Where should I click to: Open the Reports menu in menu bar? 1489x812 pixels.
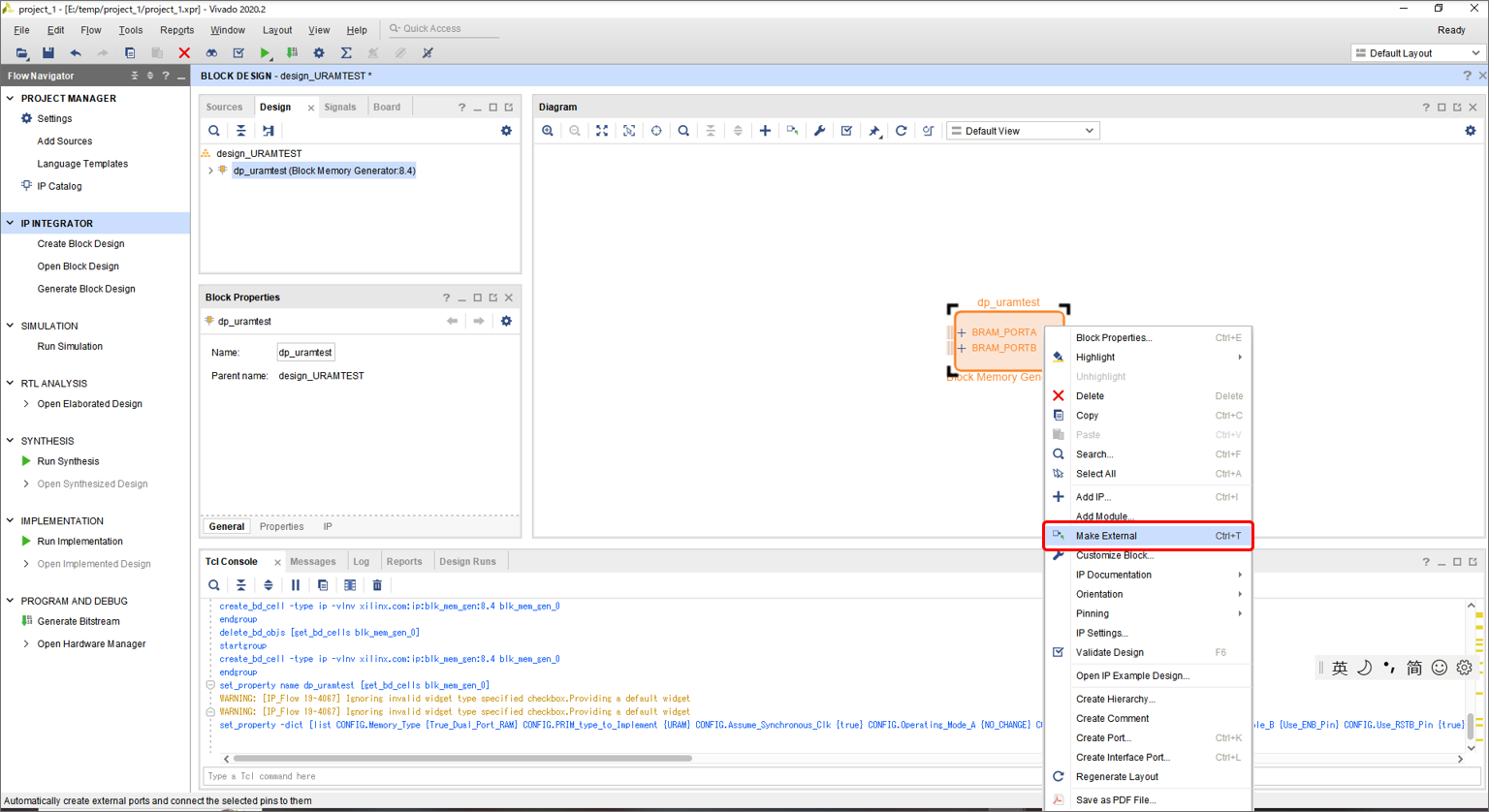(x=176, y=30)
